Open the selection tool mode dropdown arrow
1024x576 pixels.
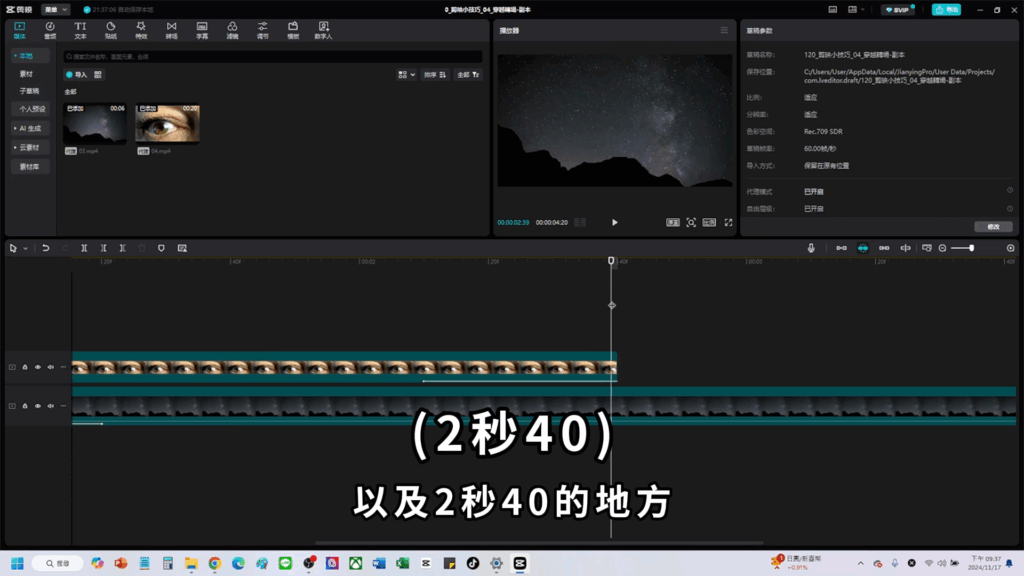[x=25, y=249]
